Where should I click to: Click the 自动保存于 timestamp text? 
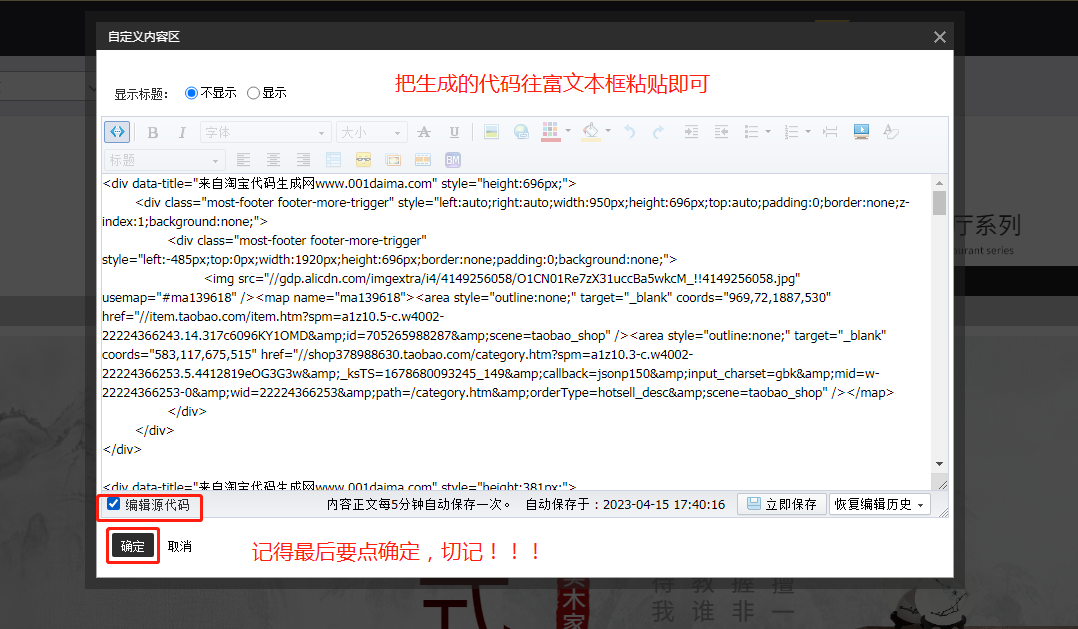(x=625, y=505)
